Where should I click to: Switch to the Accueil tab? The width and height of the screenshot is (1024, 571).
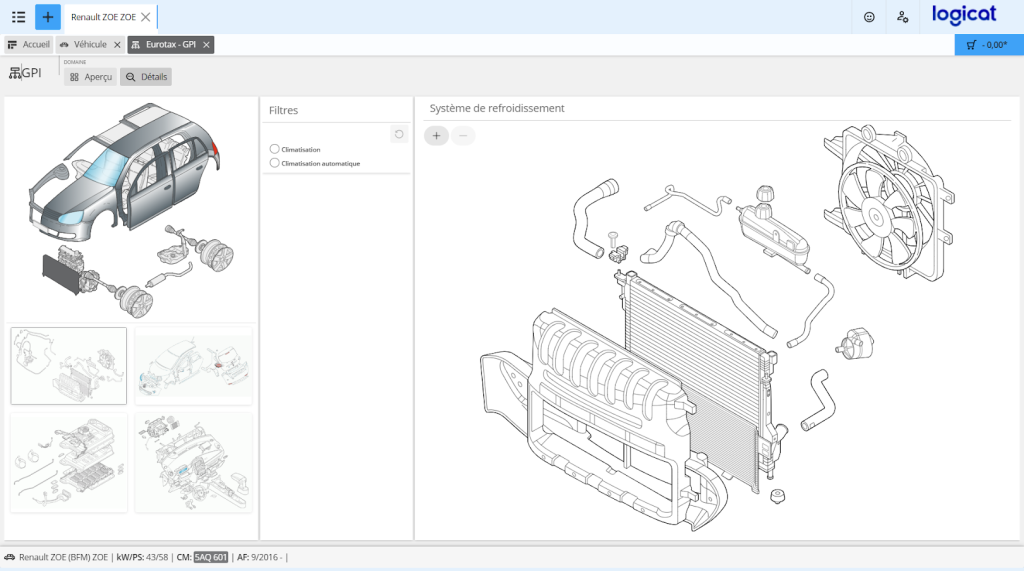(29, 44)
